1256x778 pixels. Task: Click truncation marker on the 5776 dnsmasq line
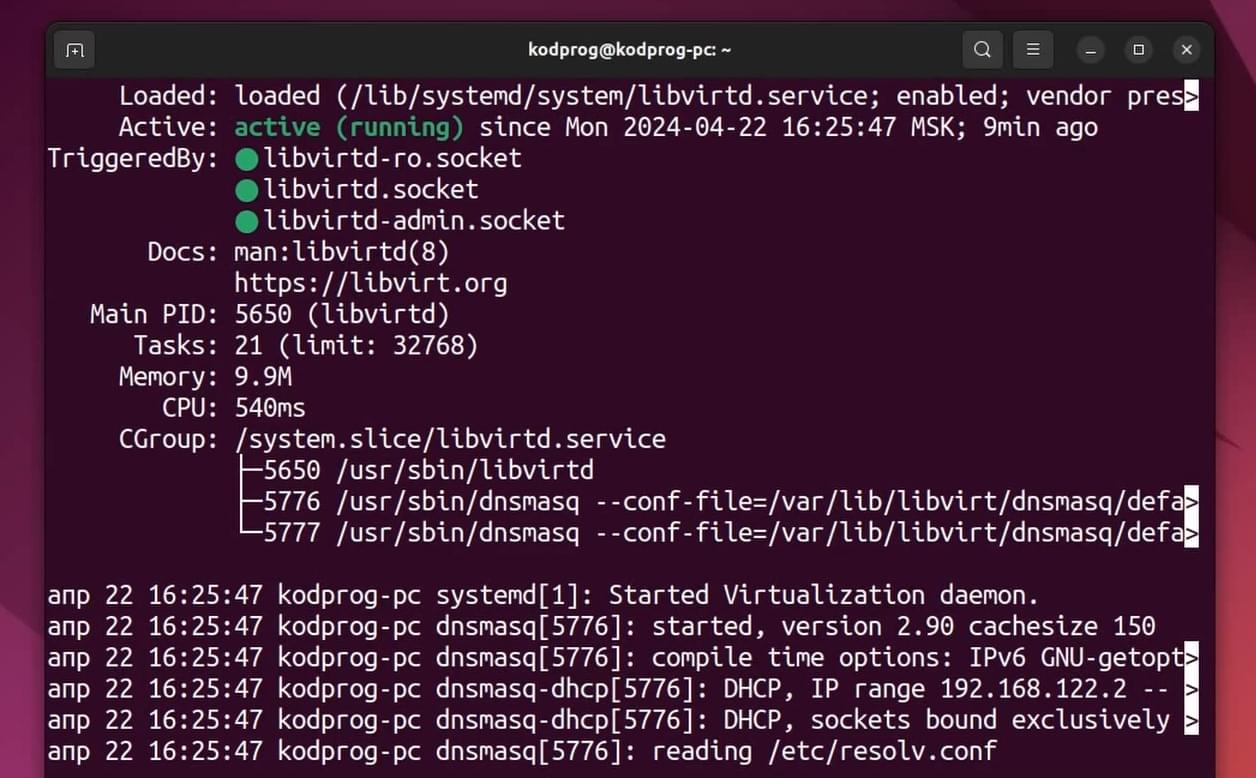coord(1191,501)
